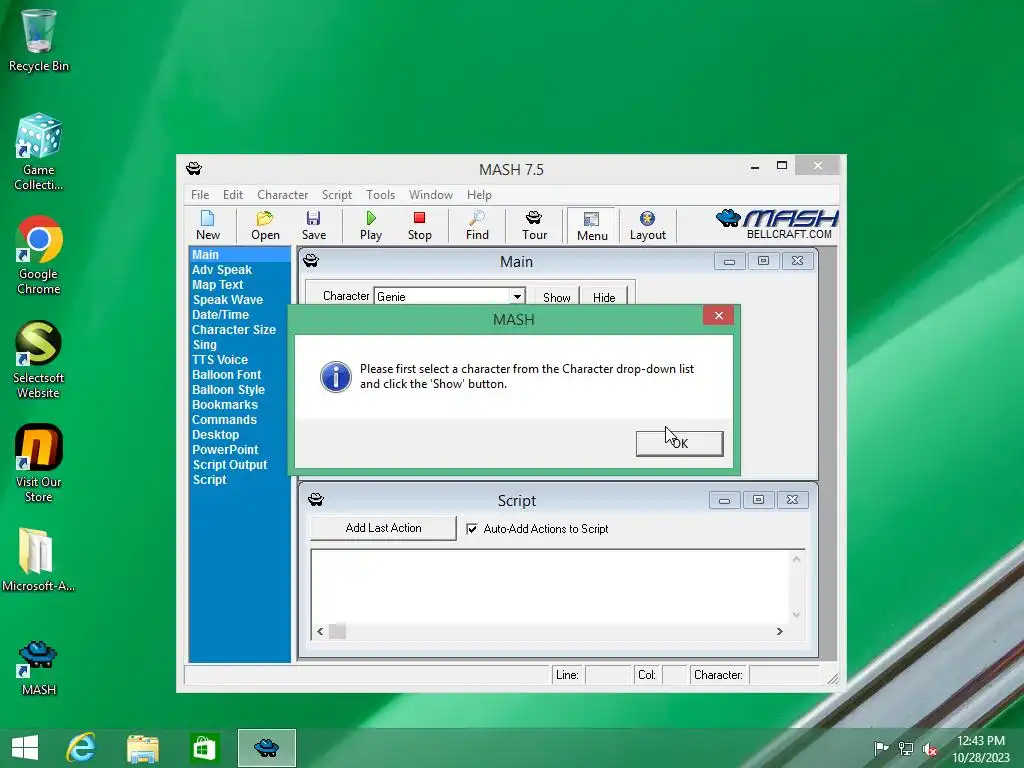Open the Help menu
The image size is (1024, 768).
(x=479, y=195)
